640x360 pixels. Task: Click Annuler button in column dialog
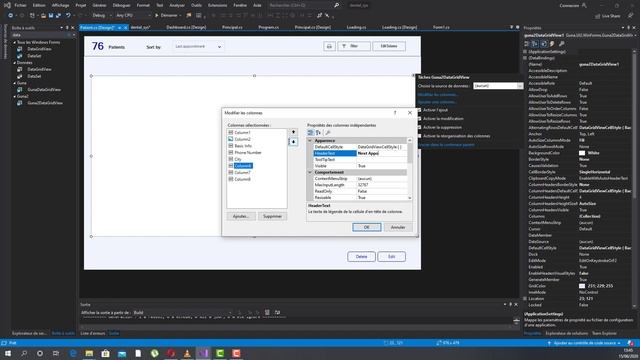(x=398, y=227)
